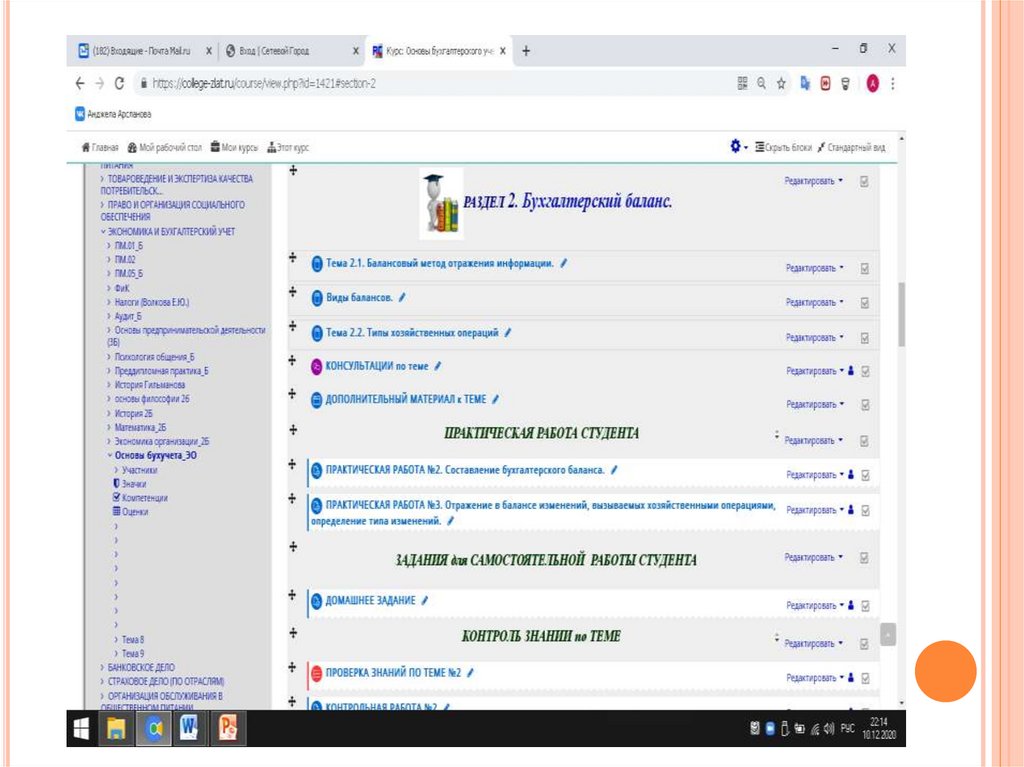
Task: Open Редактировать dropdown for ДОМАШНЕЕ ЗАДАНИЕ
Action: pos(815,606)
